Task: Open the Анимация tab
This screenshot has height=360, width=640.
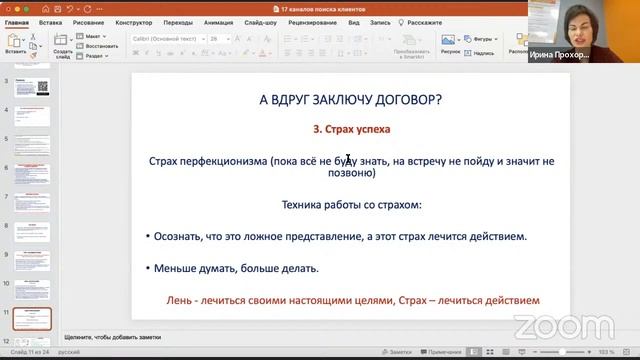Action: (218, 23)
